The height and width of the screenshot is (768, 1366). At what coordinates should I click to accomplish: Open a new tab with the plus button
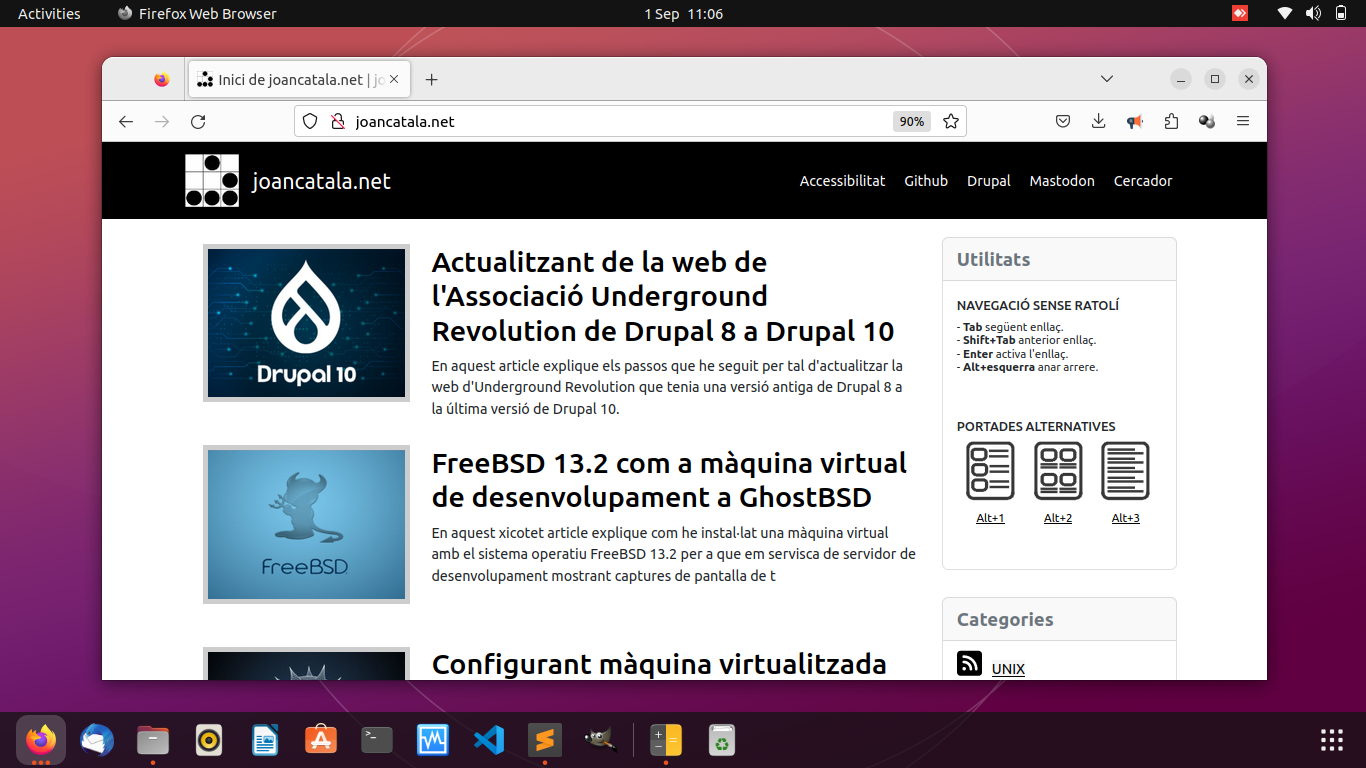pos(431,80)
